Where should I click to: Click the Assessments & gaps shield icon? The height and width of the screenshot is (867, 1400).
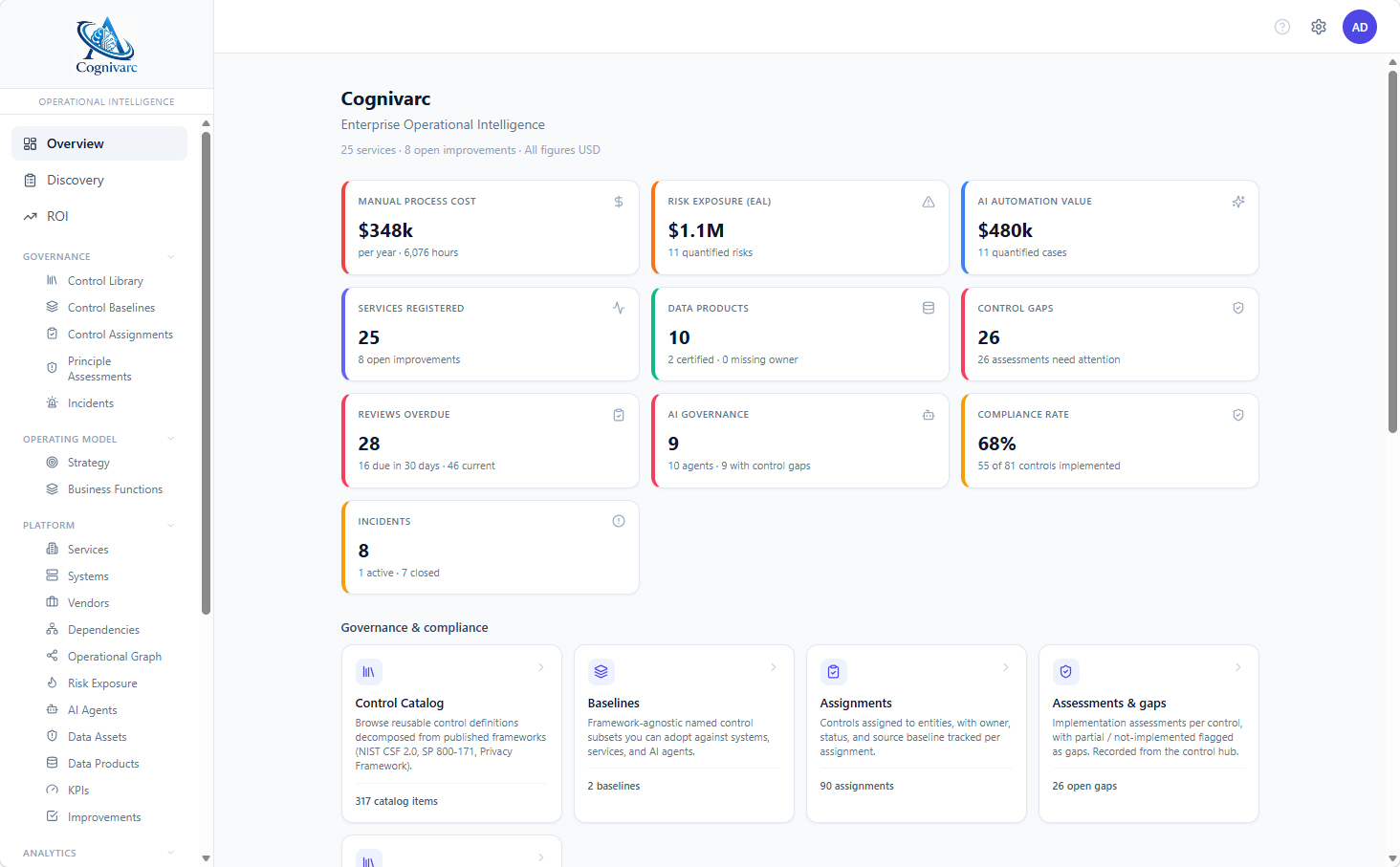point(1065,672)
